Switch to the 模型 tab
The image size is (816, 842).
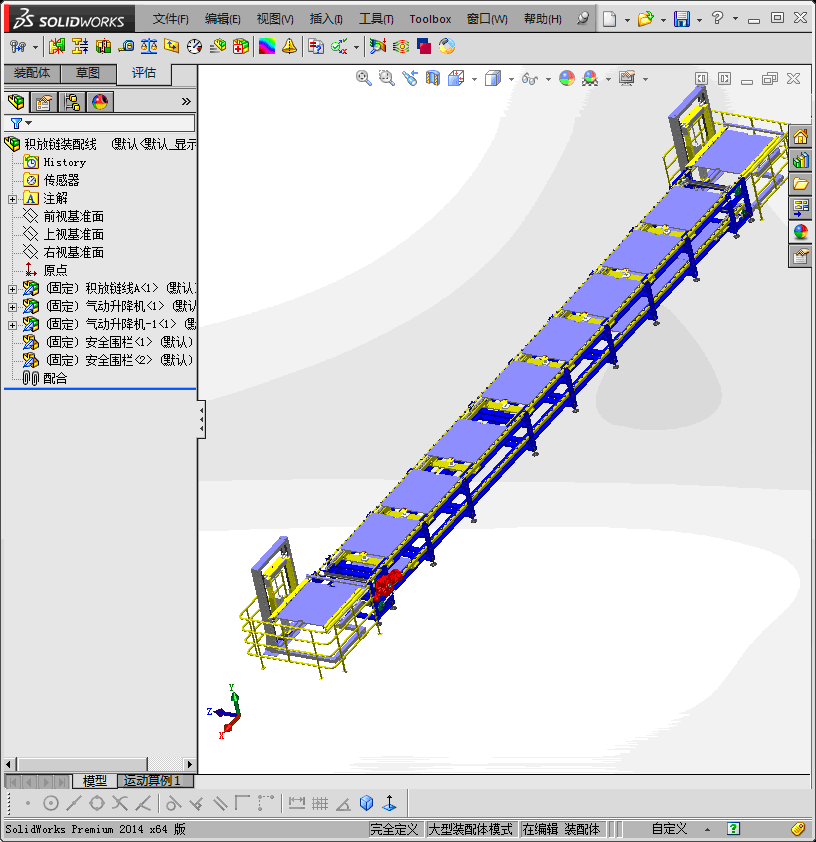pyautogui.click(x=94, y=780)
